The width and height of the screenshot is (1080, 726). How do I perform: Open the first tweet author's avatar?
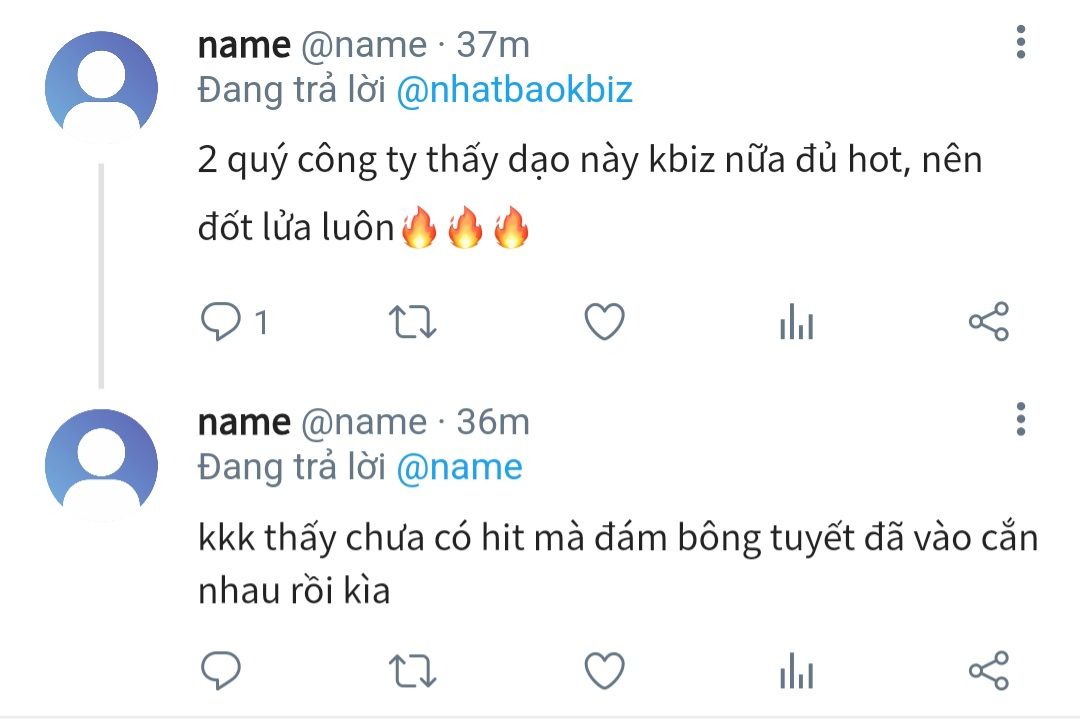[101, 87]
